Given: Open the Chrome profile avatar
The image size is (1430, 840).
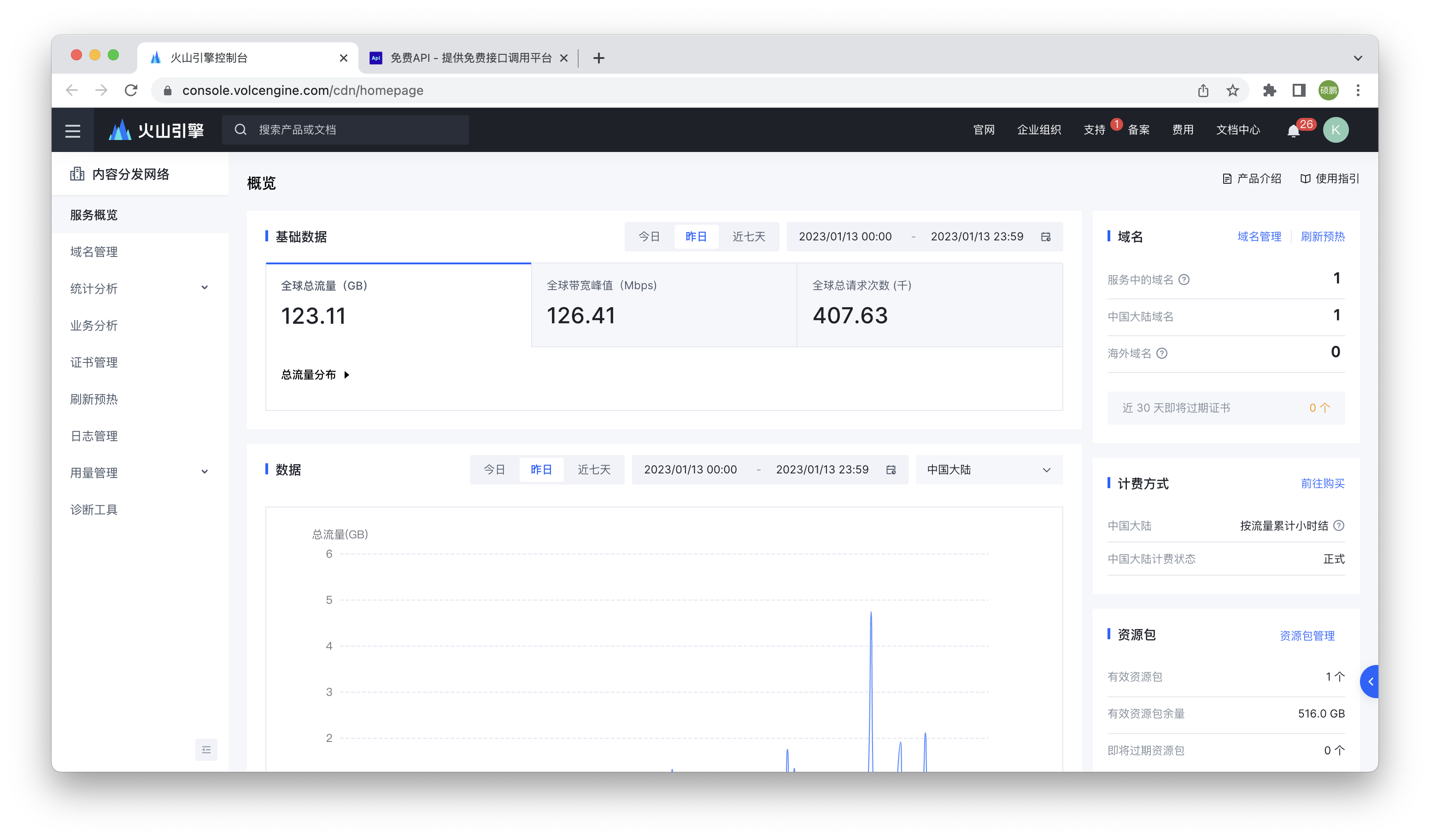Looking at the screenshot, I should tap(1329, 90).
